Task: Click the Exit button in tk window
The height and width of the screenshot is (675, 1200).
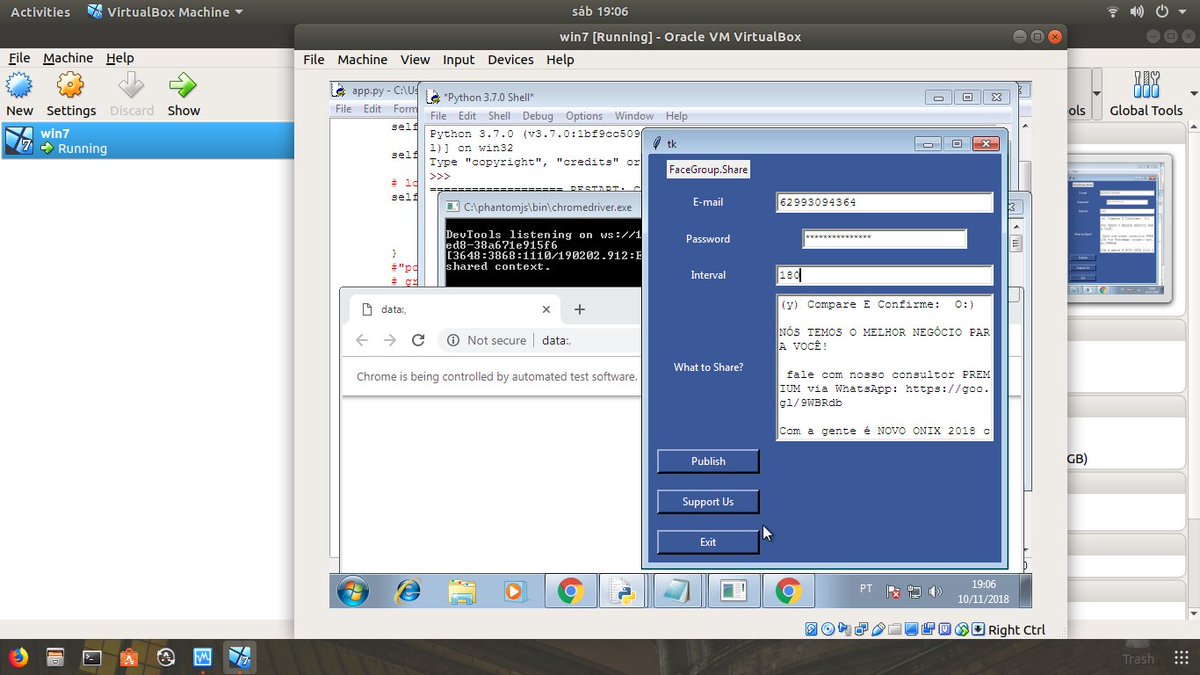Action: click(708, 542)
